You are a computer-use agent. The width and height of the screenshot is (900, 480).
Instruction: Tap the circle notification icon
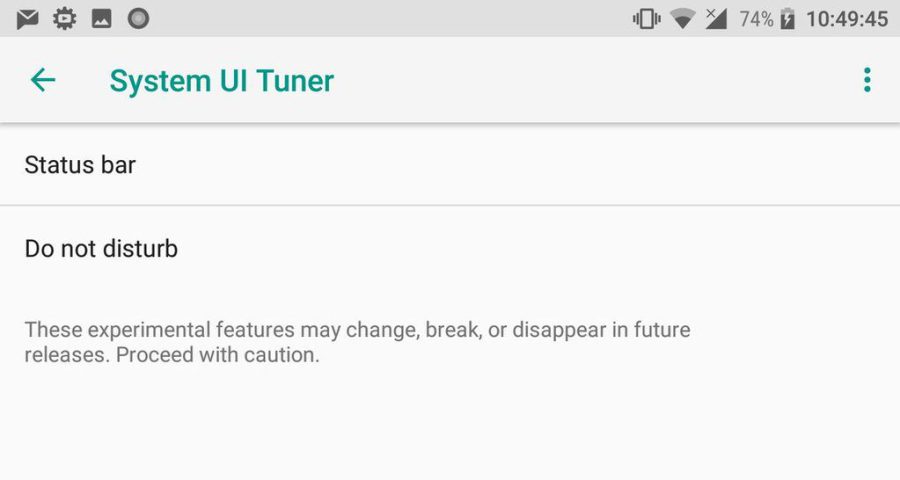click(138, 19)
